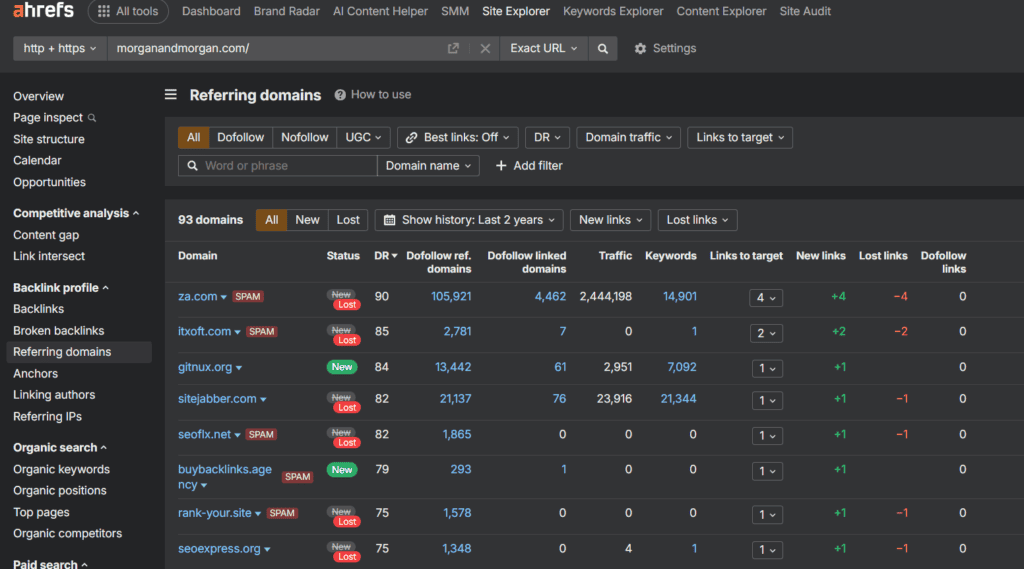
Task: Click the SPAM badge next to seoflx.net
Action: click(261, 434)
